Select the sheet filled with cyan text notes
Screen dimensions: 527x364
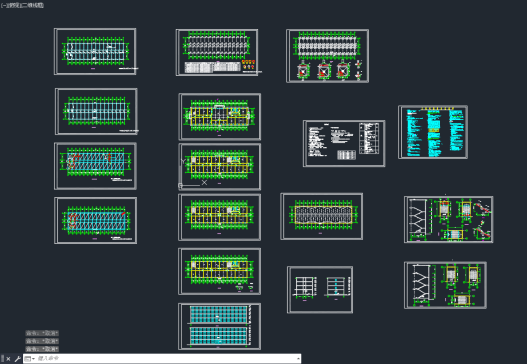433,132
